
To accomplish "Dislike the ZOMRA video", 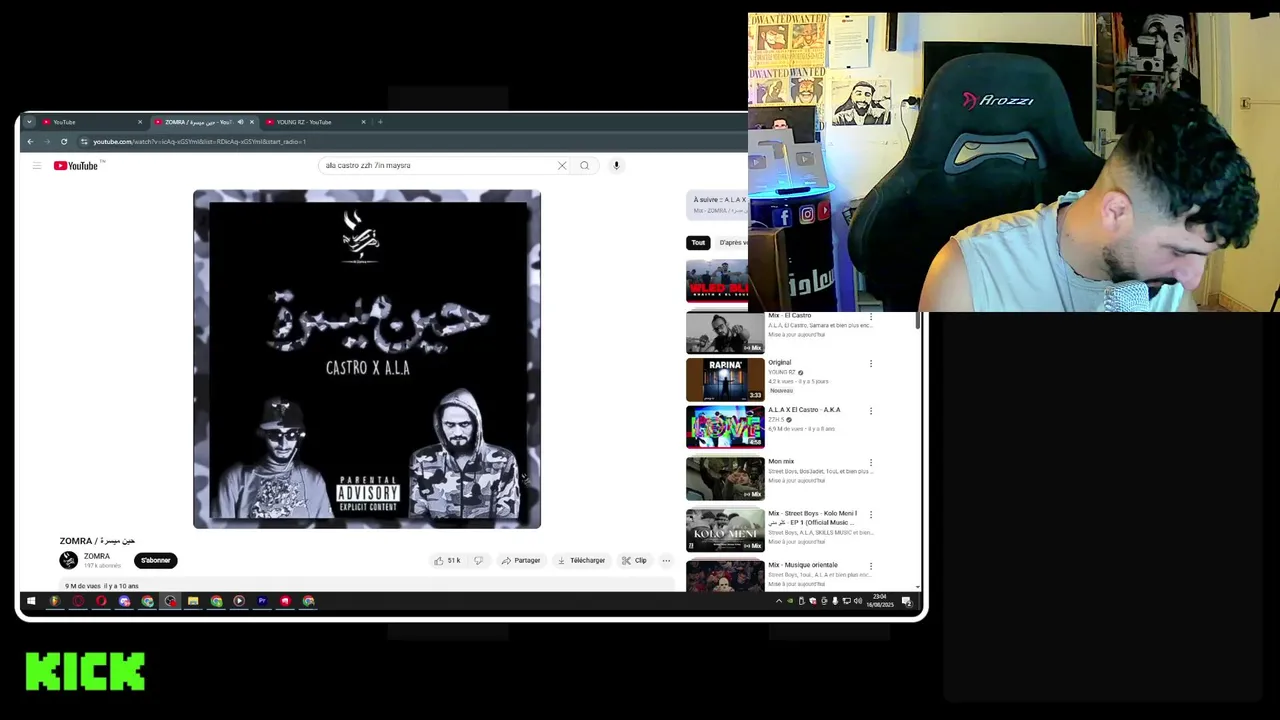I will pos(478,561).
